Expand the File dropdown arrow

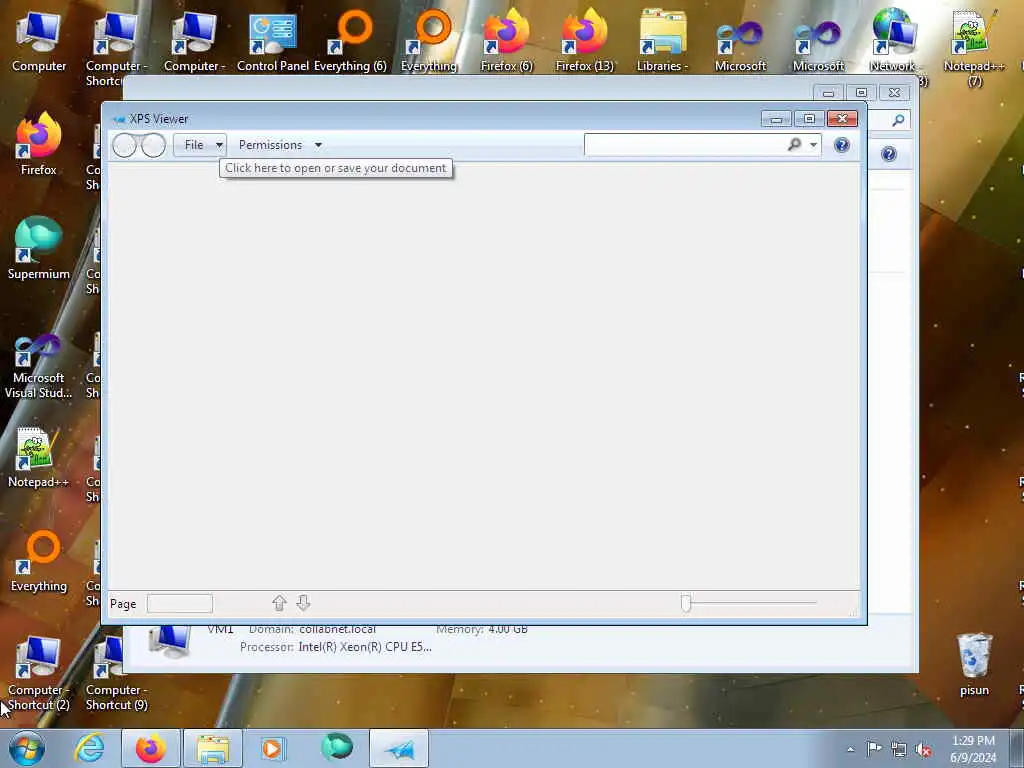tap(219, 145)
